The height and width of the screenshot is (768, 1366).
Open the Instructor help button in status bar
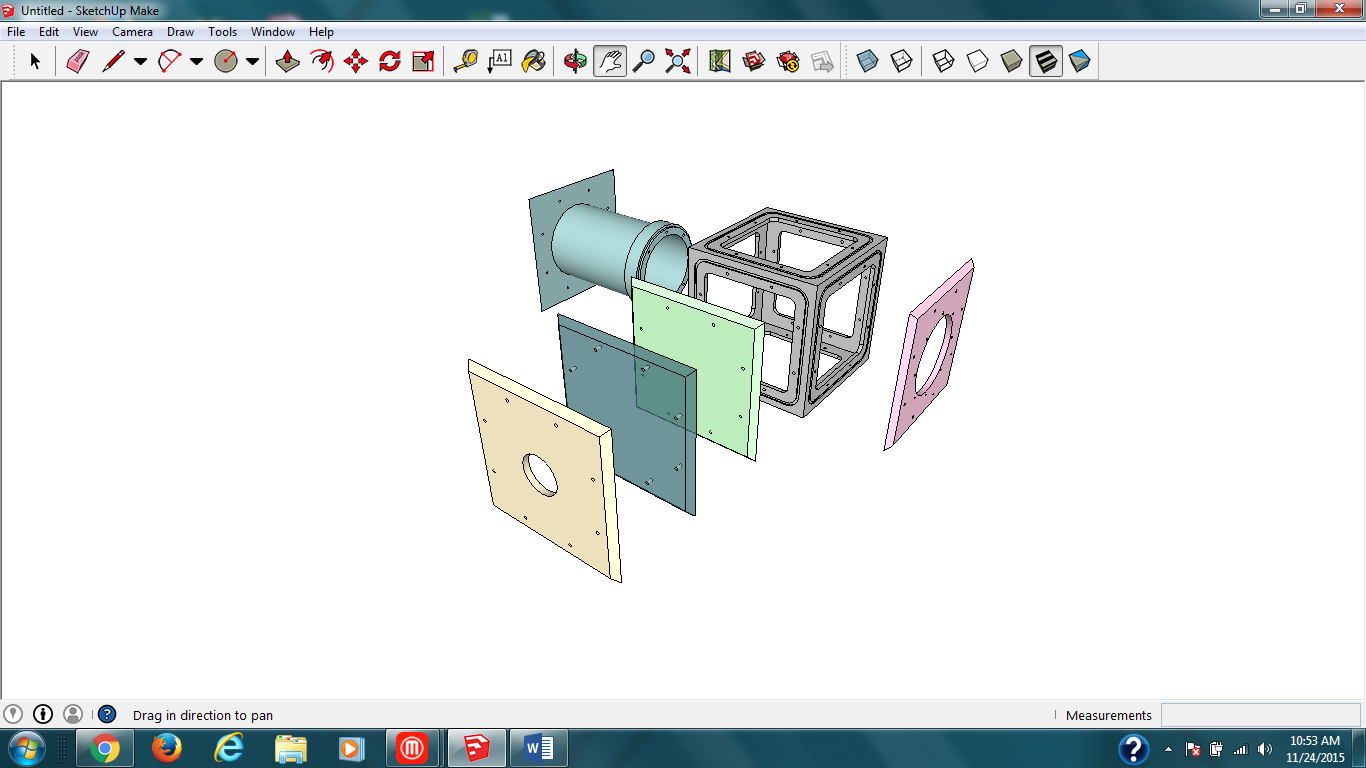(107, 715)
